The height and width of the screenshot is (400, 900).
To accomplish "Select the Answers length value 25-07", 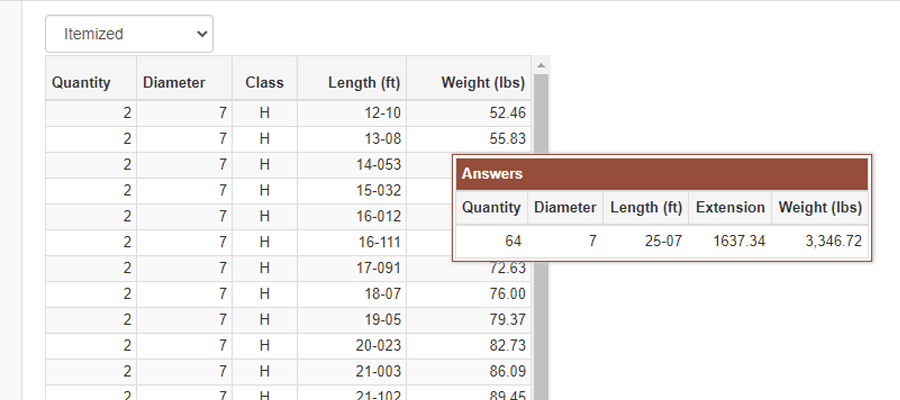I will tap(646, 241).
